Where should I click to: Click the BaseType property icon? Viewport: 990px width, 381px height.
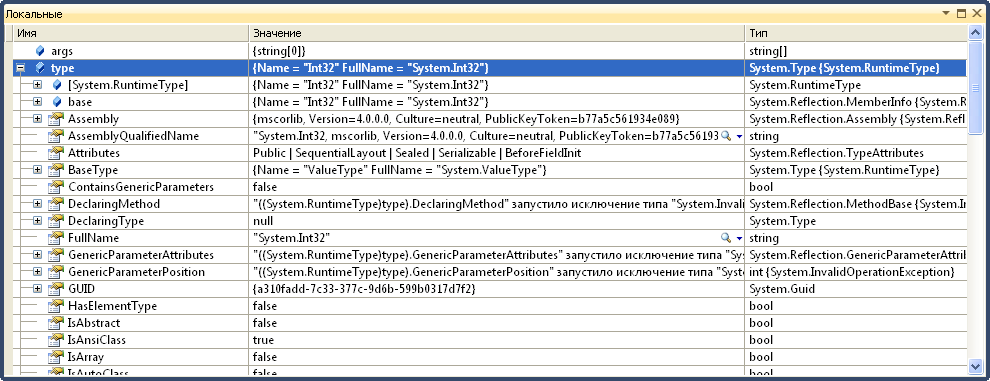point(57,170)
